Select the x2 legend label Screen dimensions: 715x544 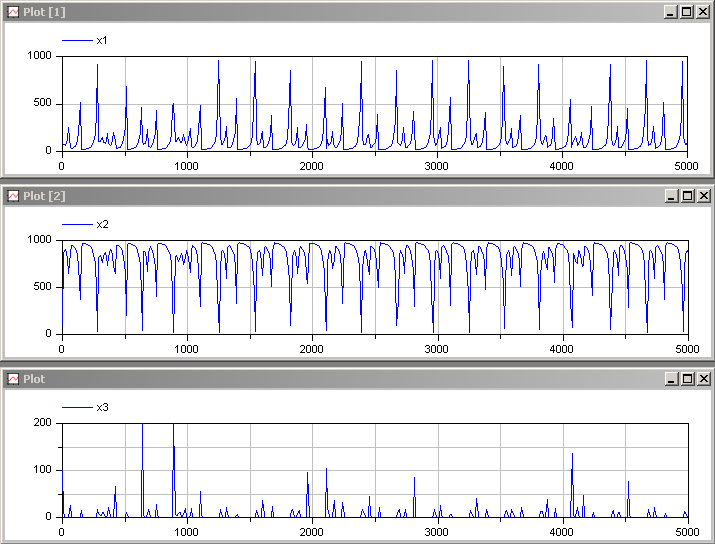(x=102, y=225)
